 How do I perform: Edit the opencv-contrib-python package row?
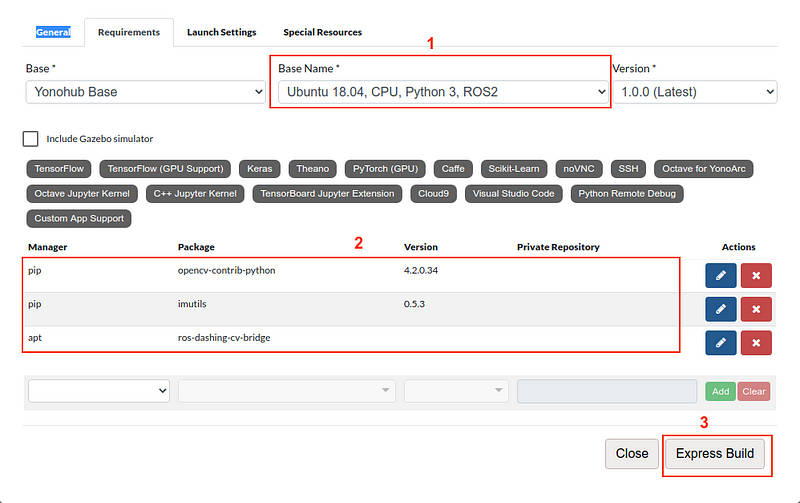point(720,275)
